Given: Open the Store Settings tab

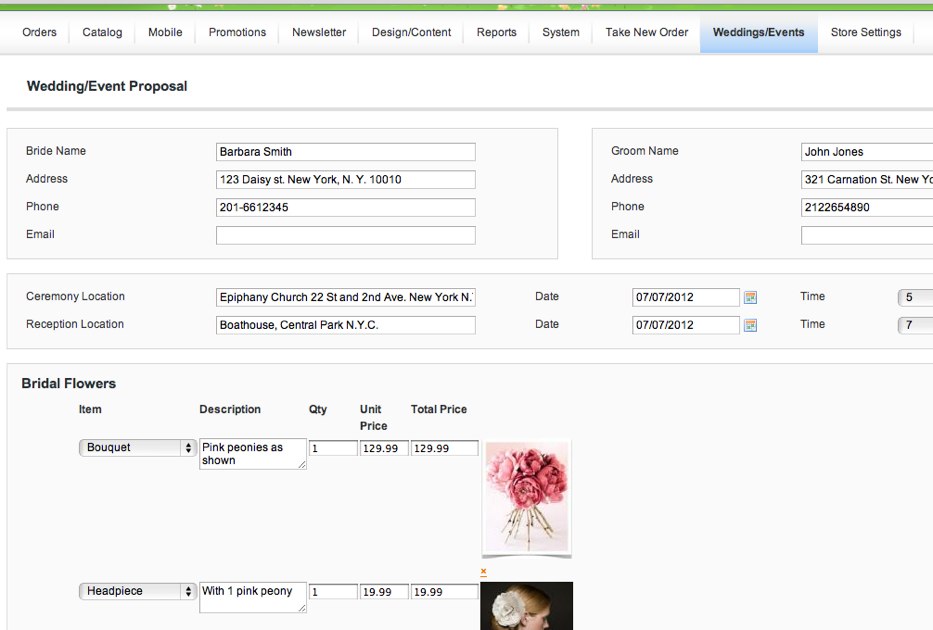Looking at the screenshot, I should coord(866,32).
